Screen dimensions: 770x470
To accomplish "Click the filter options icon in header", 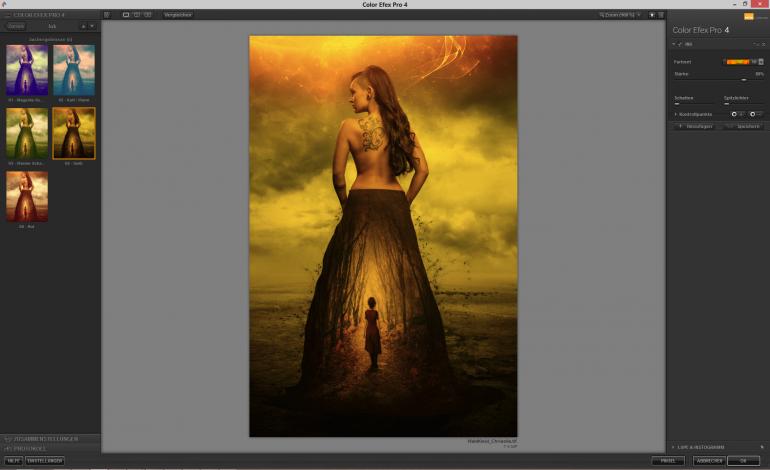I will pos(756,44).
